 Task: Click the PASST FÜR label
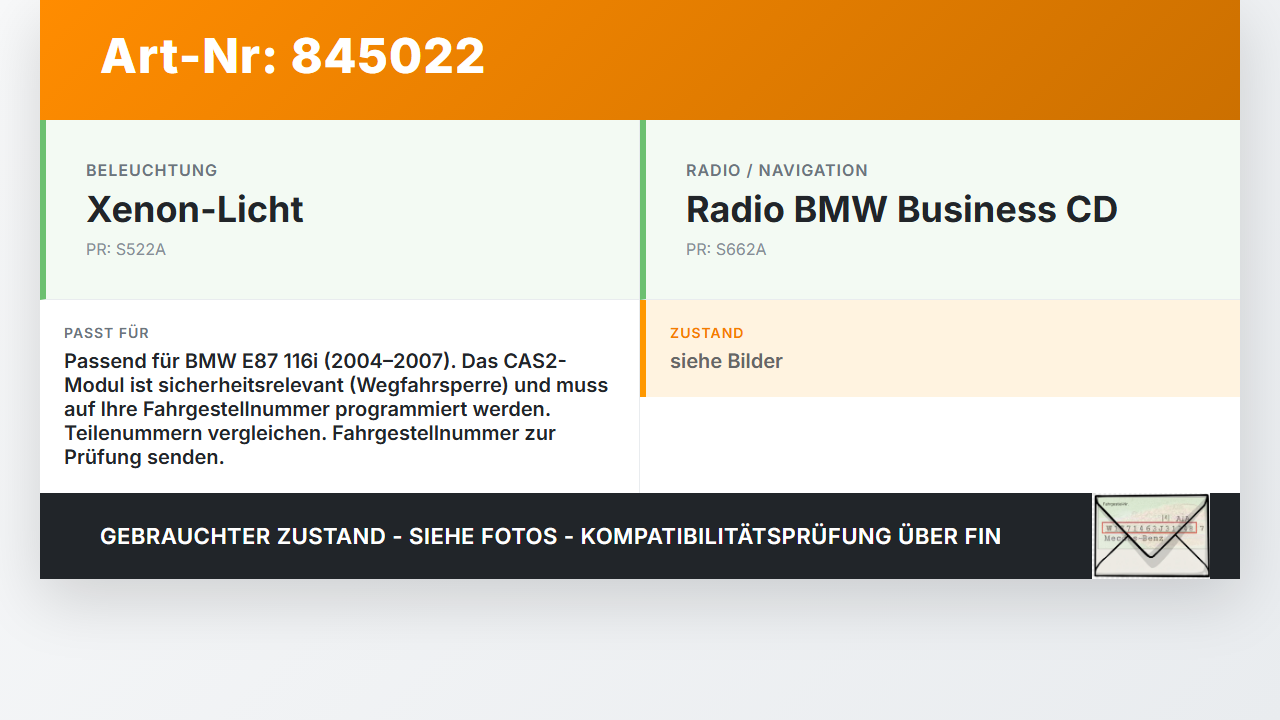point(107,333)
